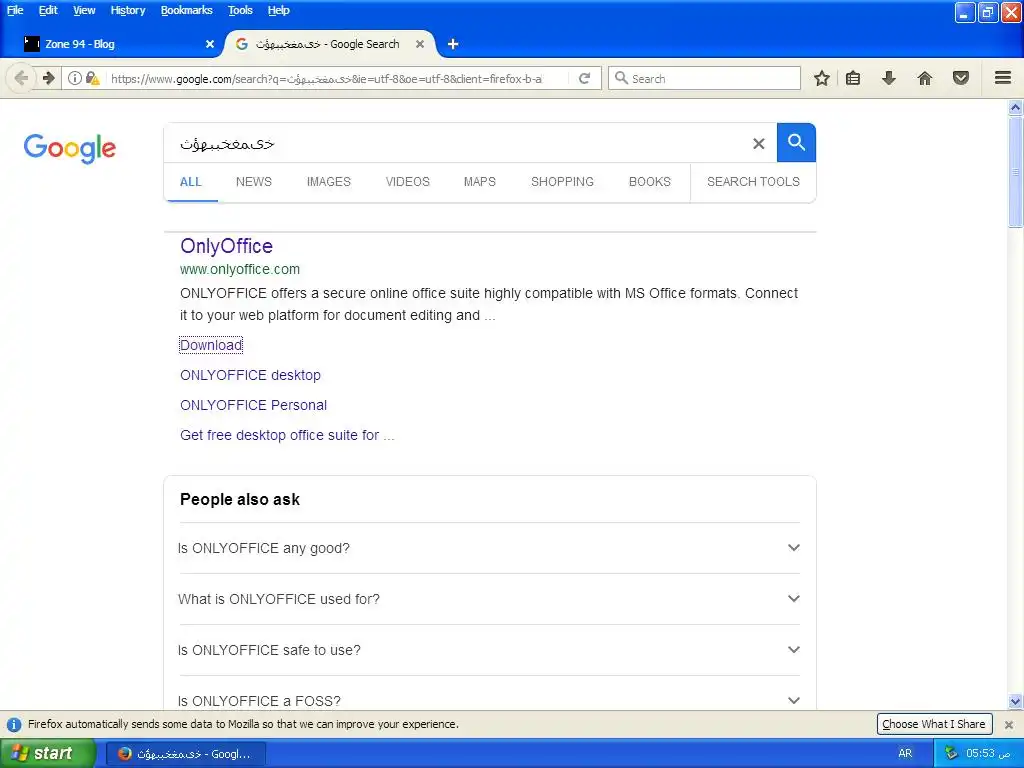Click the vertical scrollbar thumb
The image size is (1024, 768).
point(1015,172)
